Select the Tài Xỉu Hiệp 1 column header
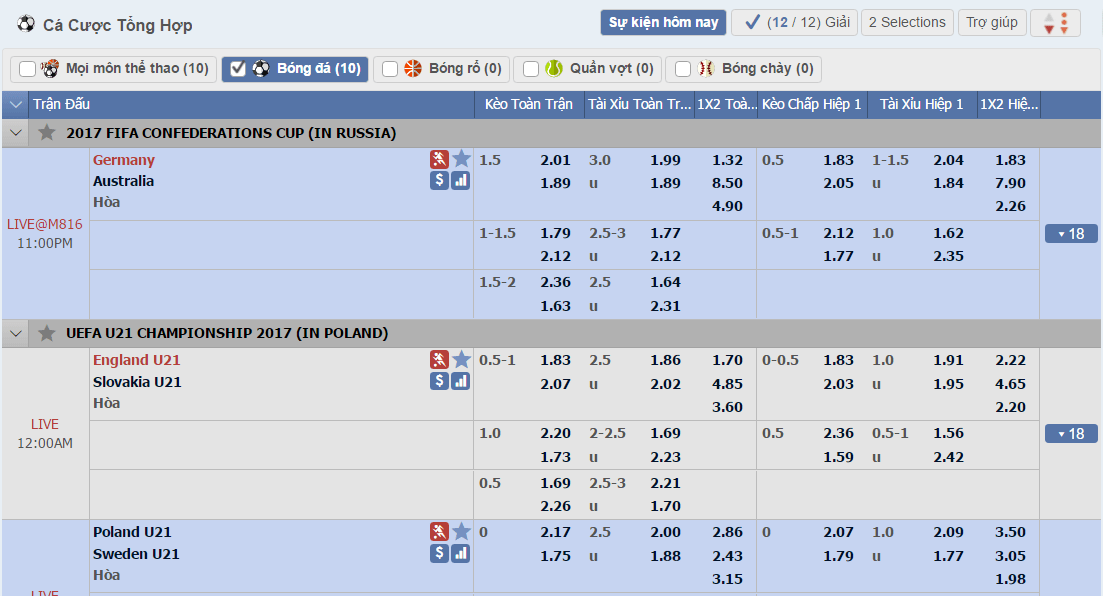 pos(922,105)
